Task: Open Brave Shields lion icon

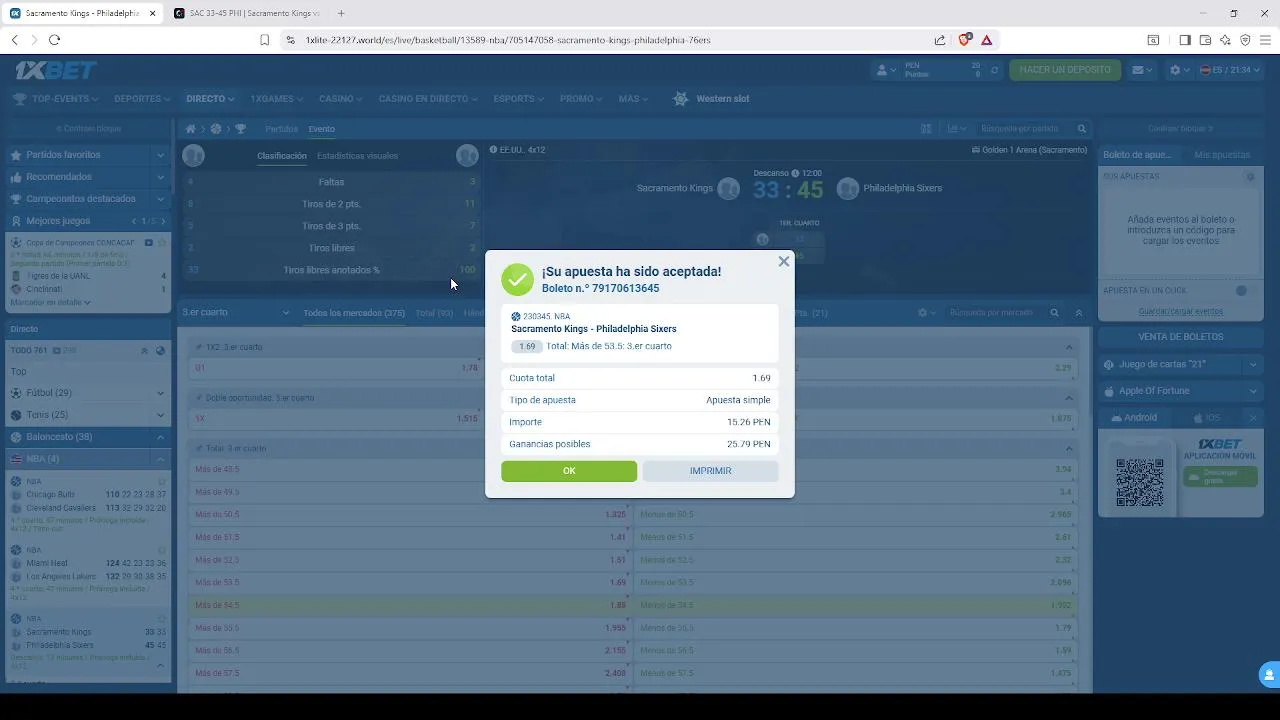Action: point(965,40)
